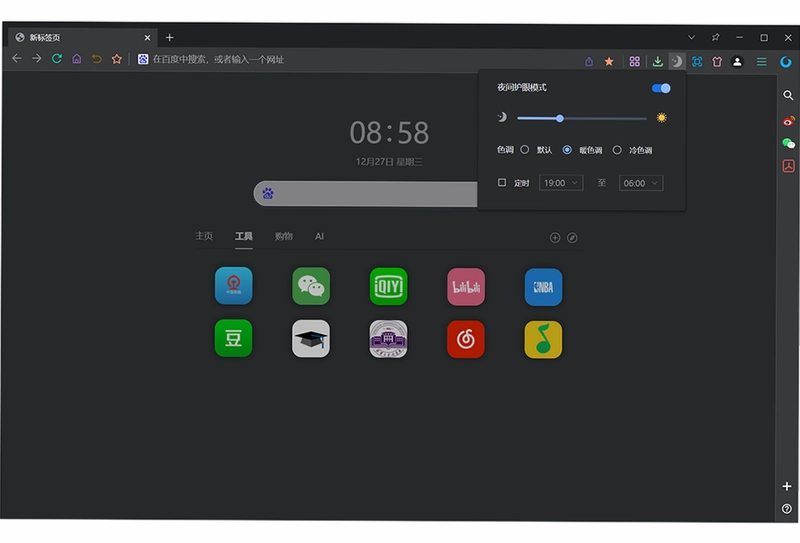Viewport: 800px width, 543px height.
Task: Open the 19:00 start time dropdown
Action: pyautogui.click(x=561, y=183)
